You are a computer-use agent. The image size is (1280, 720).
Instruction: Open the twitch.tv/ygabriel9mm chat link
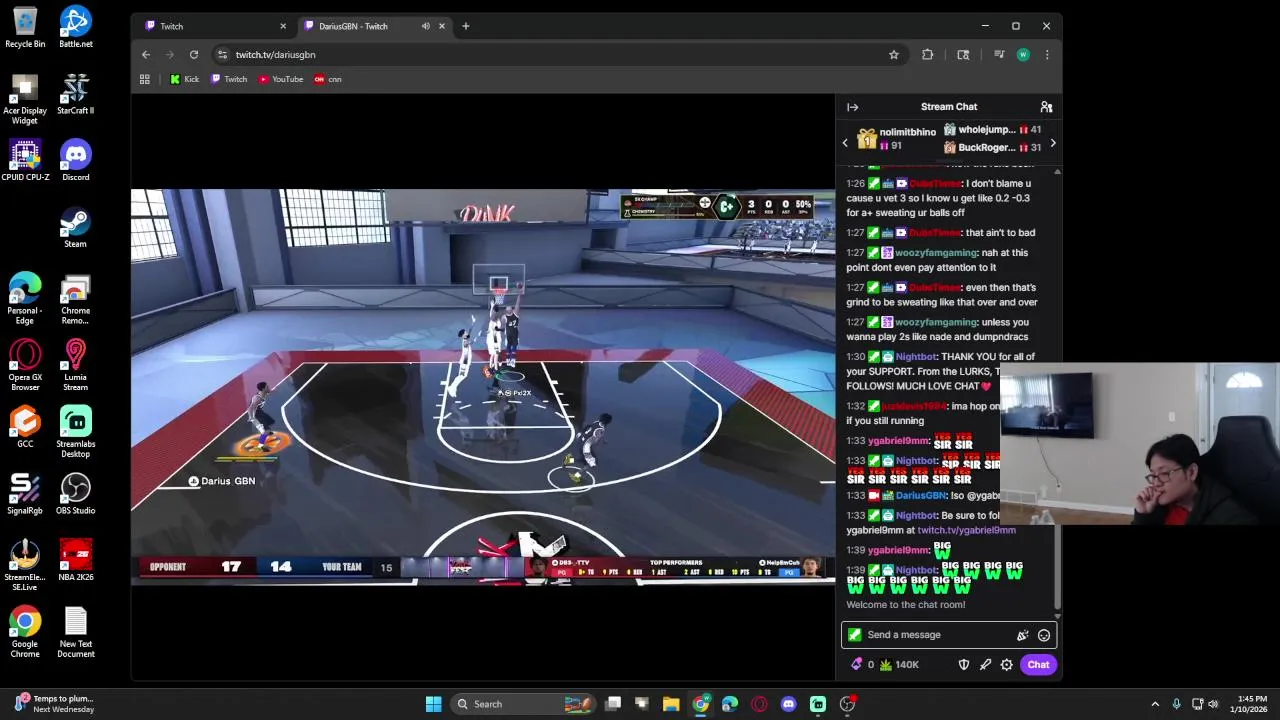tap(966, 530)
